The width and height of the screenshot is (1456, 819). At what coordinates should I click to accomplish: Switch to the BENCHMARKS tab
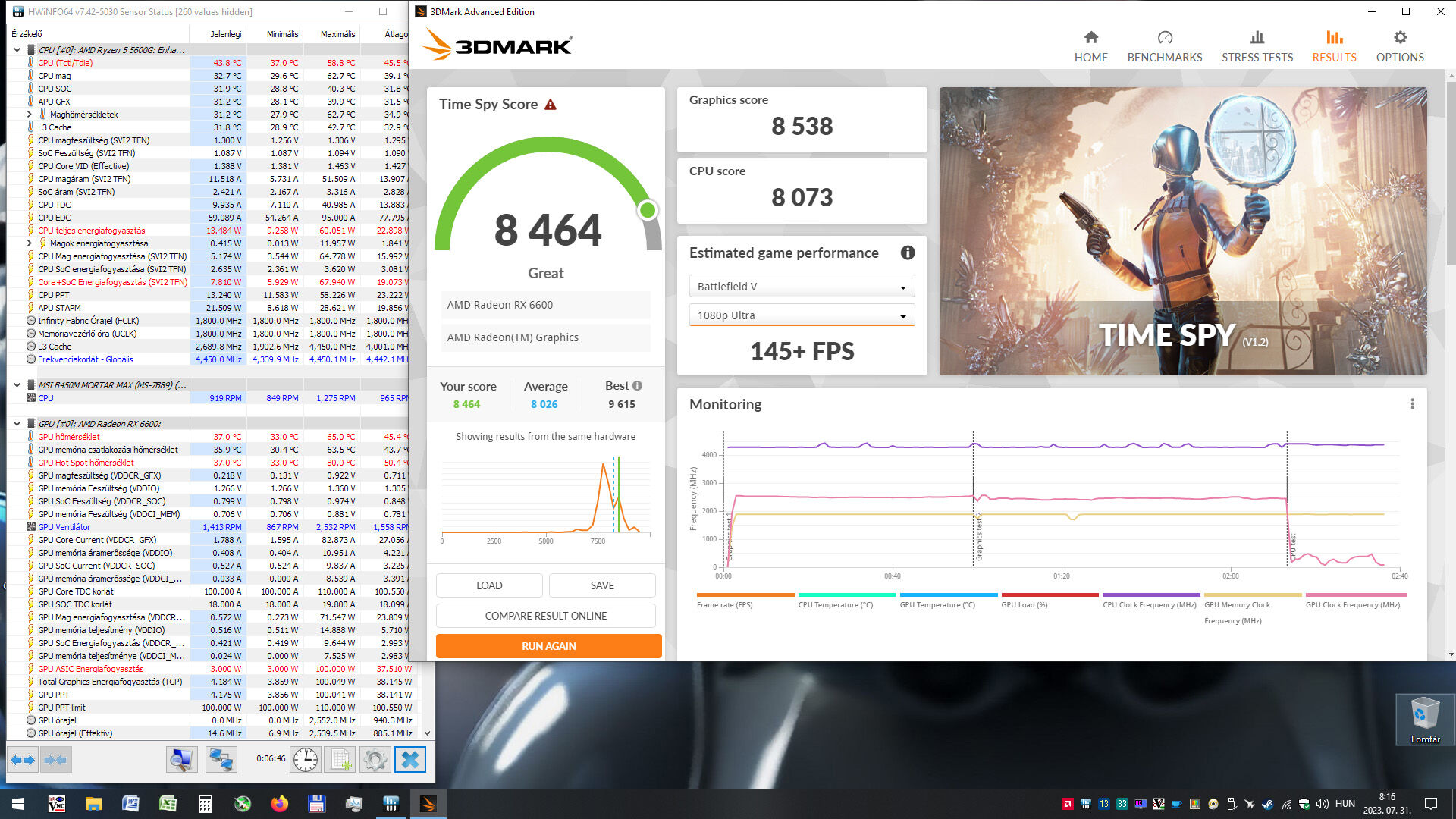[1165, 46]
